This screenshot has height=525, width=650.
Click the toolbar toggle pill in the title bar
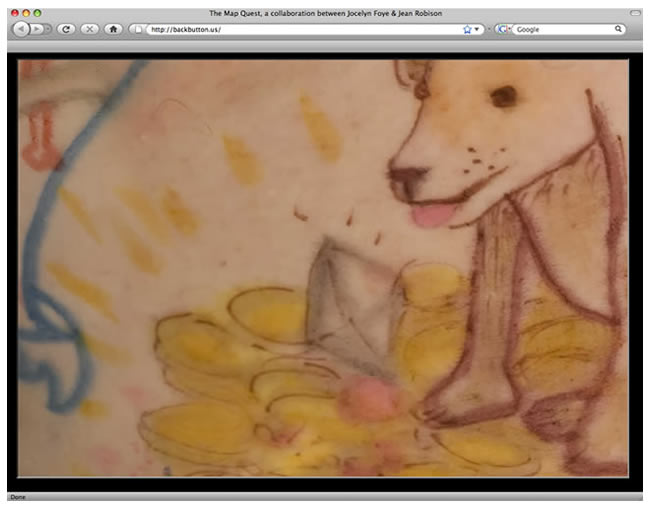coord(635,13)
